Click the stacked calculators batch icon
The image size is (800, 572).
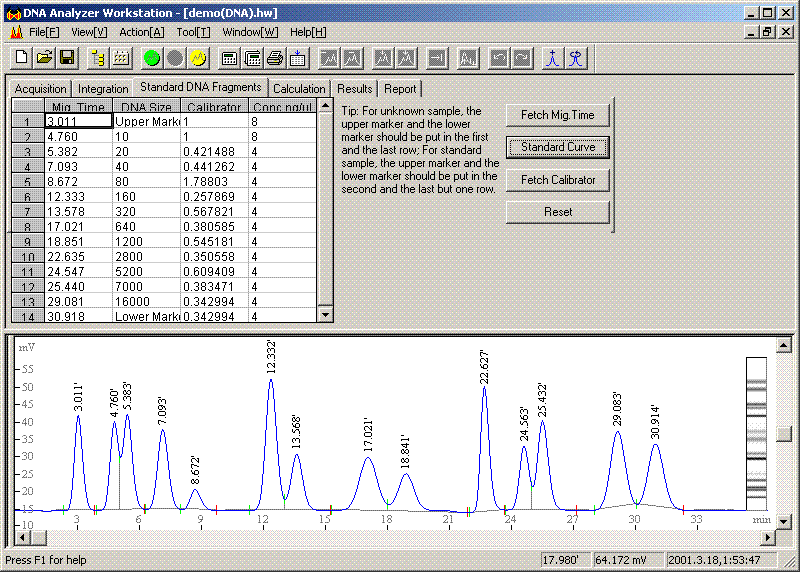(252, 58)
